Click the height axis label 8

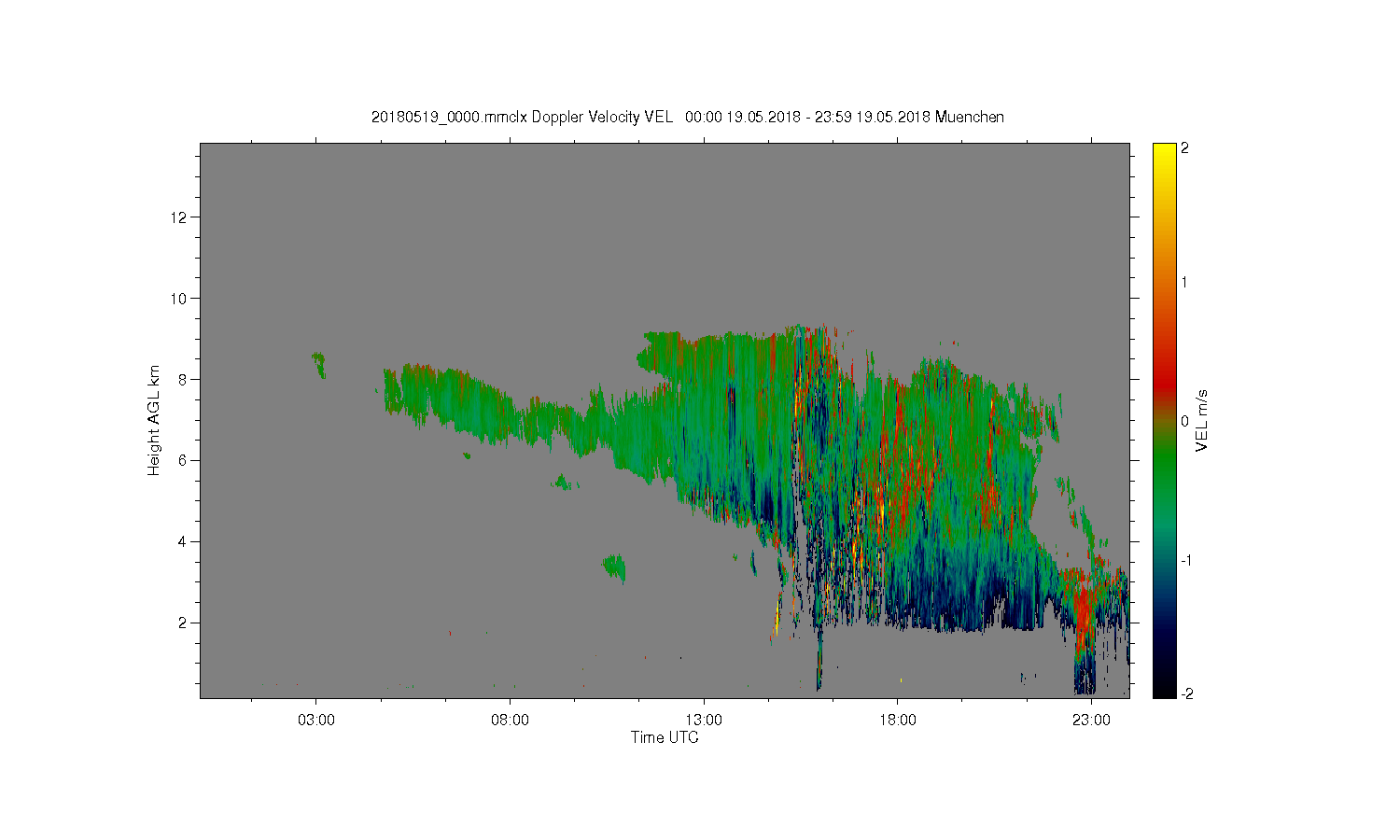click(183, 379)
